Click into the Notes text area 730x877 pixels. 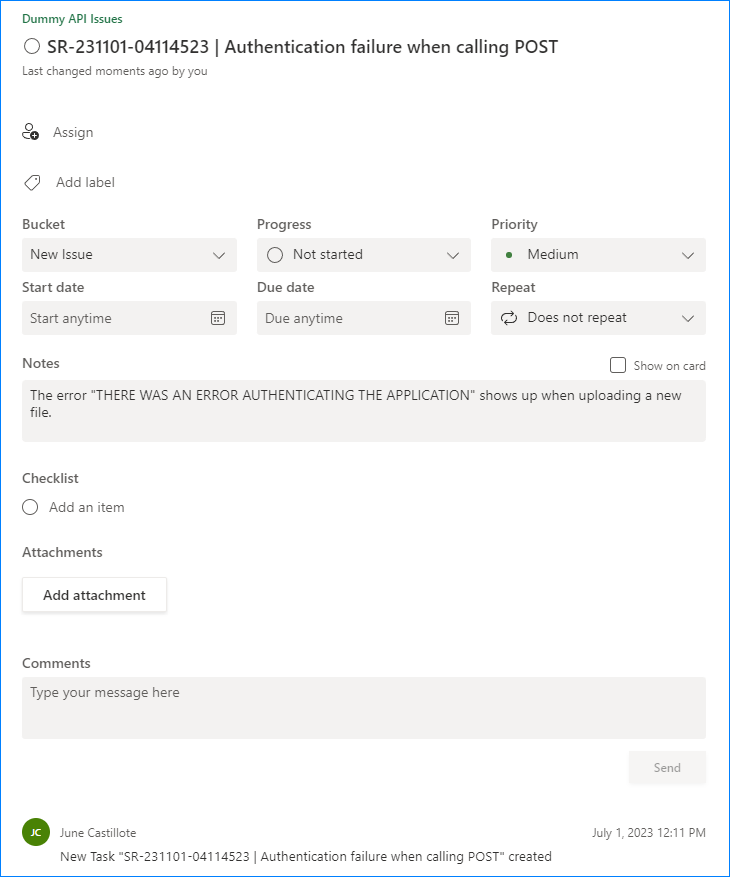364,410
